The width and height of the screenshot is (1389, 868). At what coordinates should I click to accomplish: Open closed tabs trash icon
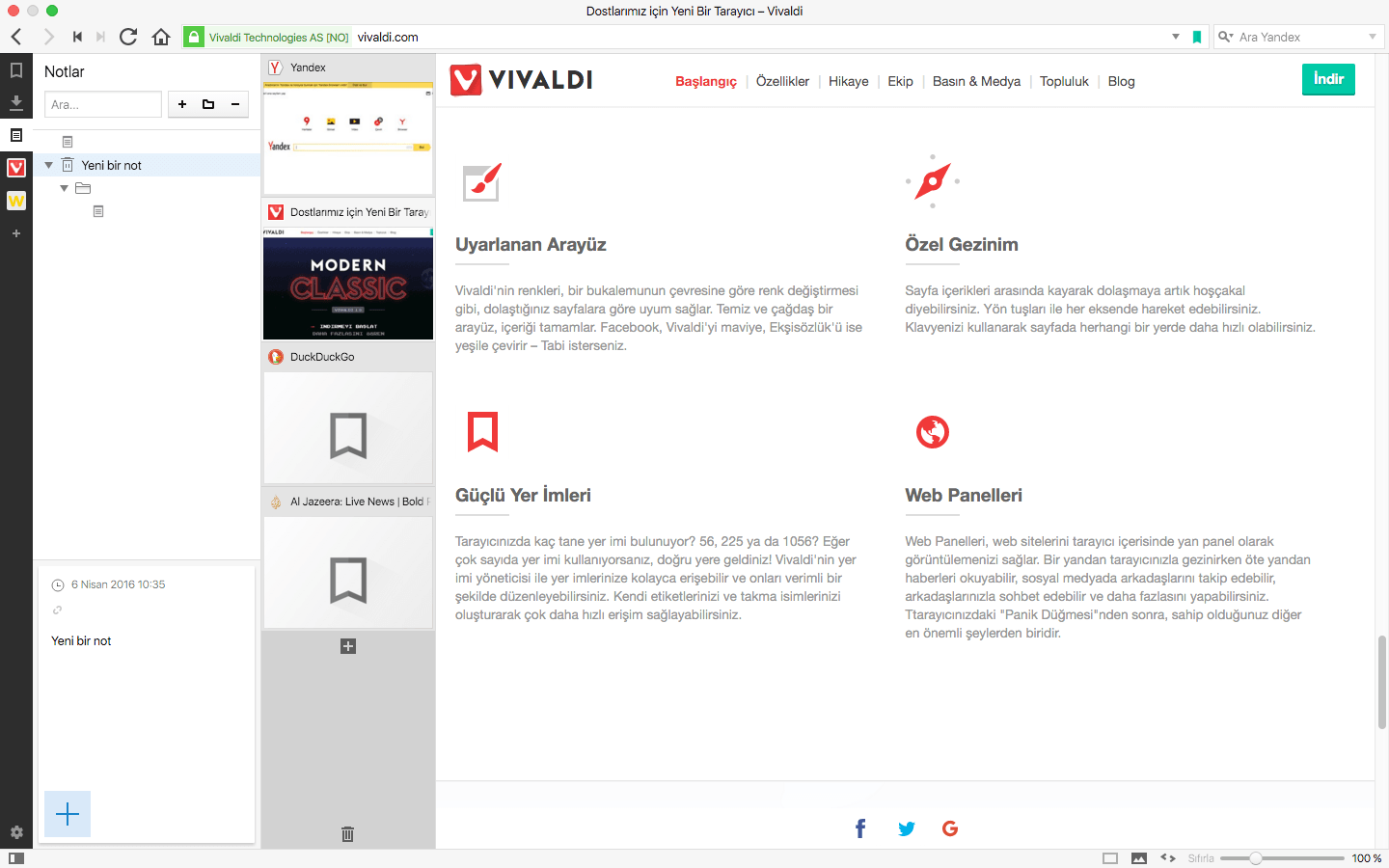(348, 833)
